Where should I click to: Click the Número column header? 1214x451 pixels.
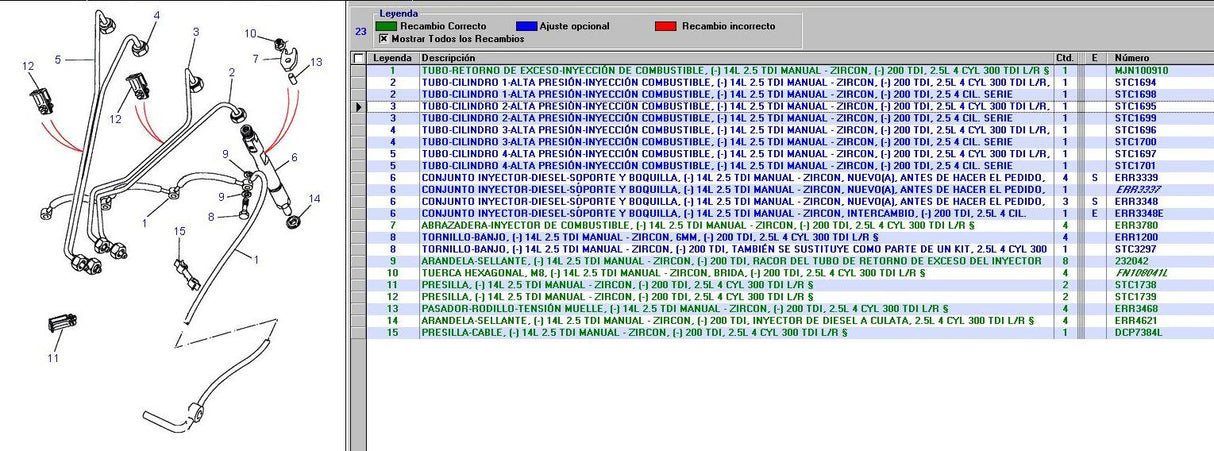click(x=1160, y=58)
